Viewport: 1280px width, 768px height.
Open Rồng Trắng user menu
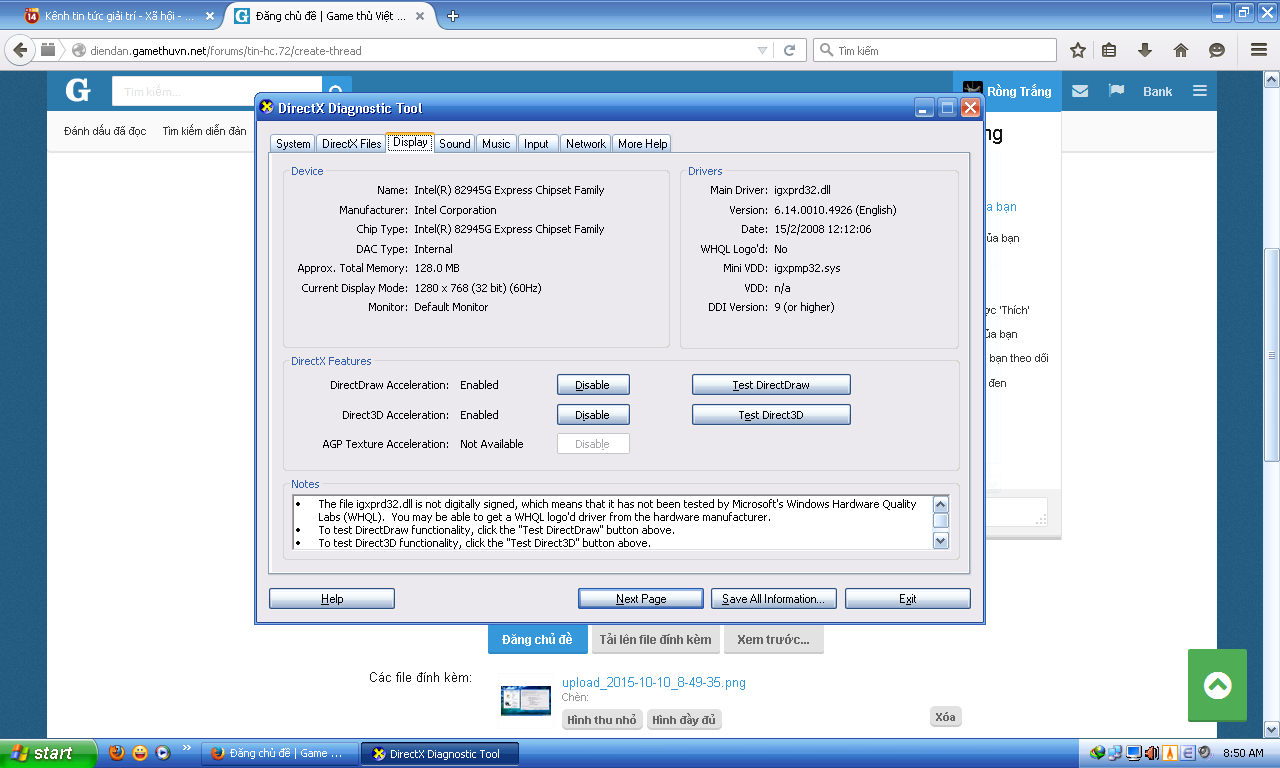click(x=1007, y=91)
